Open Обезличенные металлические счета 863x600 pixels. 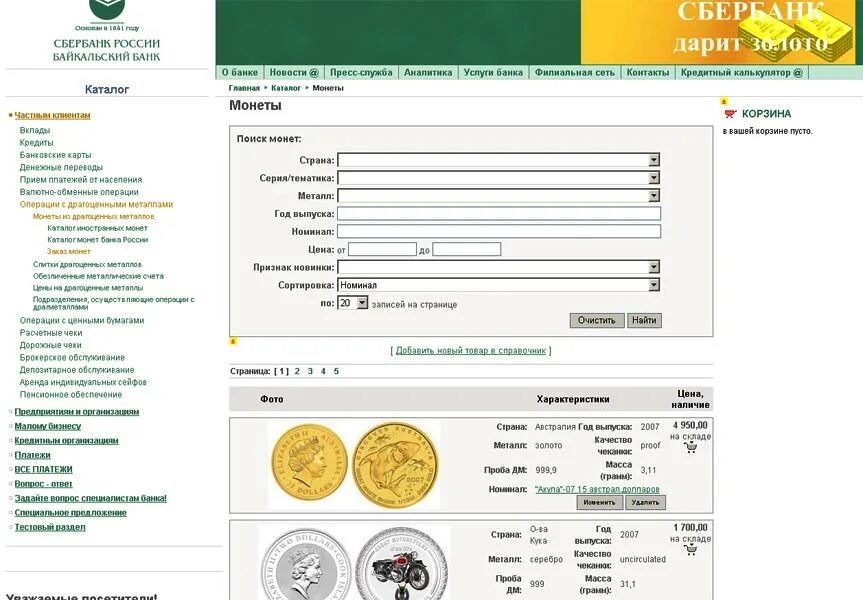pyautogui.click(x=98, y=276)
